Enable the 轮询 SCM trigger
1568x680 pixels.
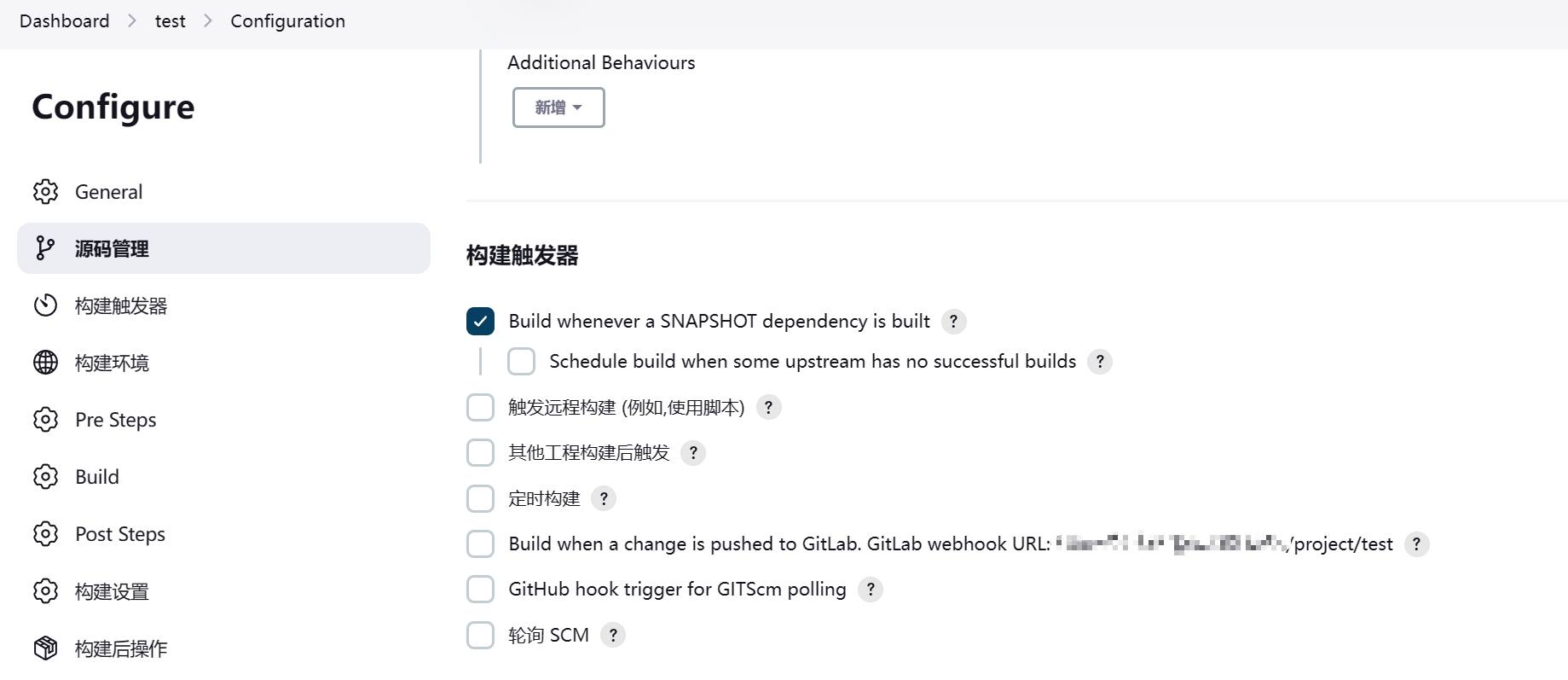(480, 635)
